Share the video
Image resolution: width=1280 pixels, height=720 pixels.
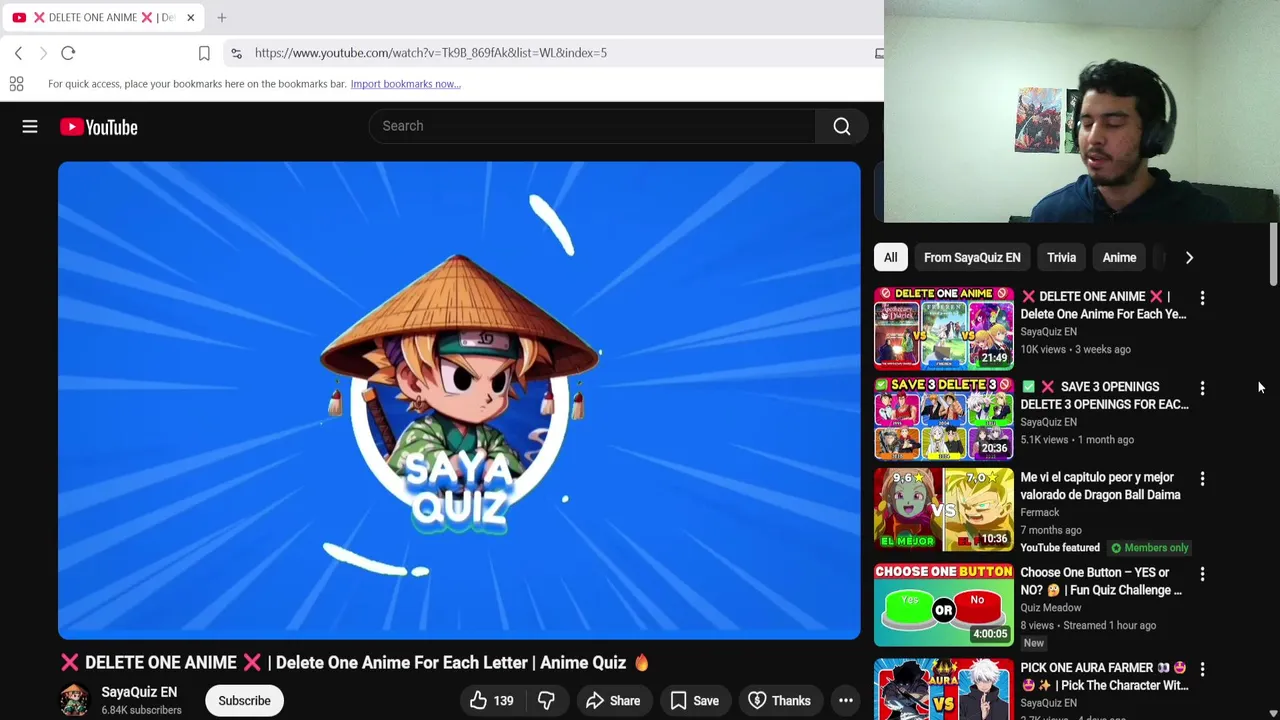pyautogui.click(x=613, y=701)
